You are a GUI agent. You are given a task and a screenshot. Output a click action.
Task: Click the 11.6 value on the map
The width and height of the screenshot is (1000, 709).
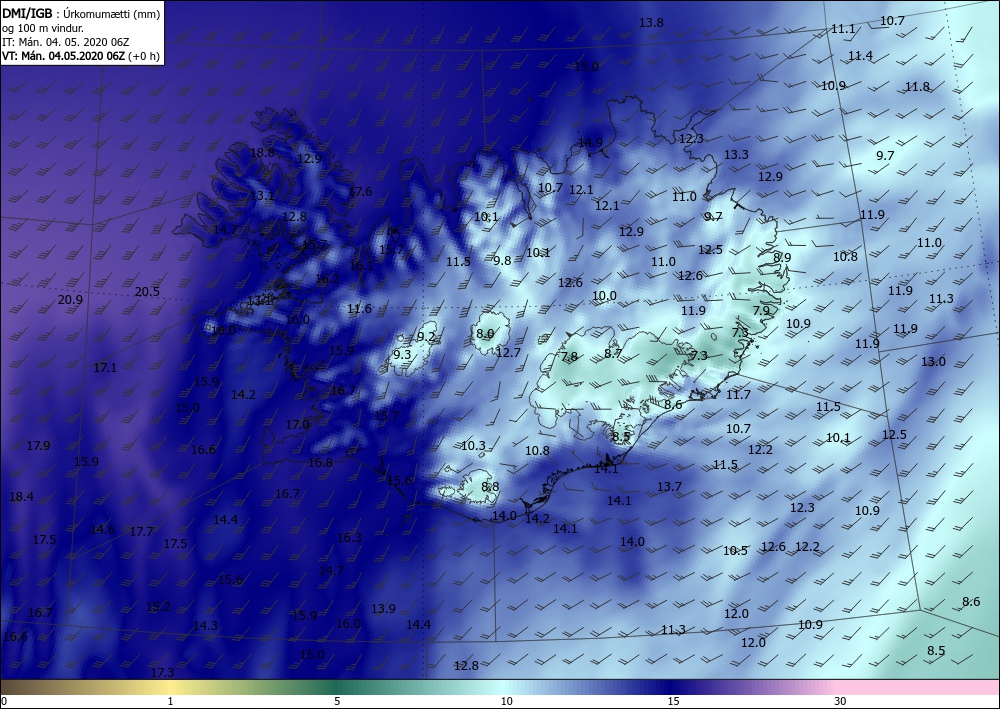359,308
